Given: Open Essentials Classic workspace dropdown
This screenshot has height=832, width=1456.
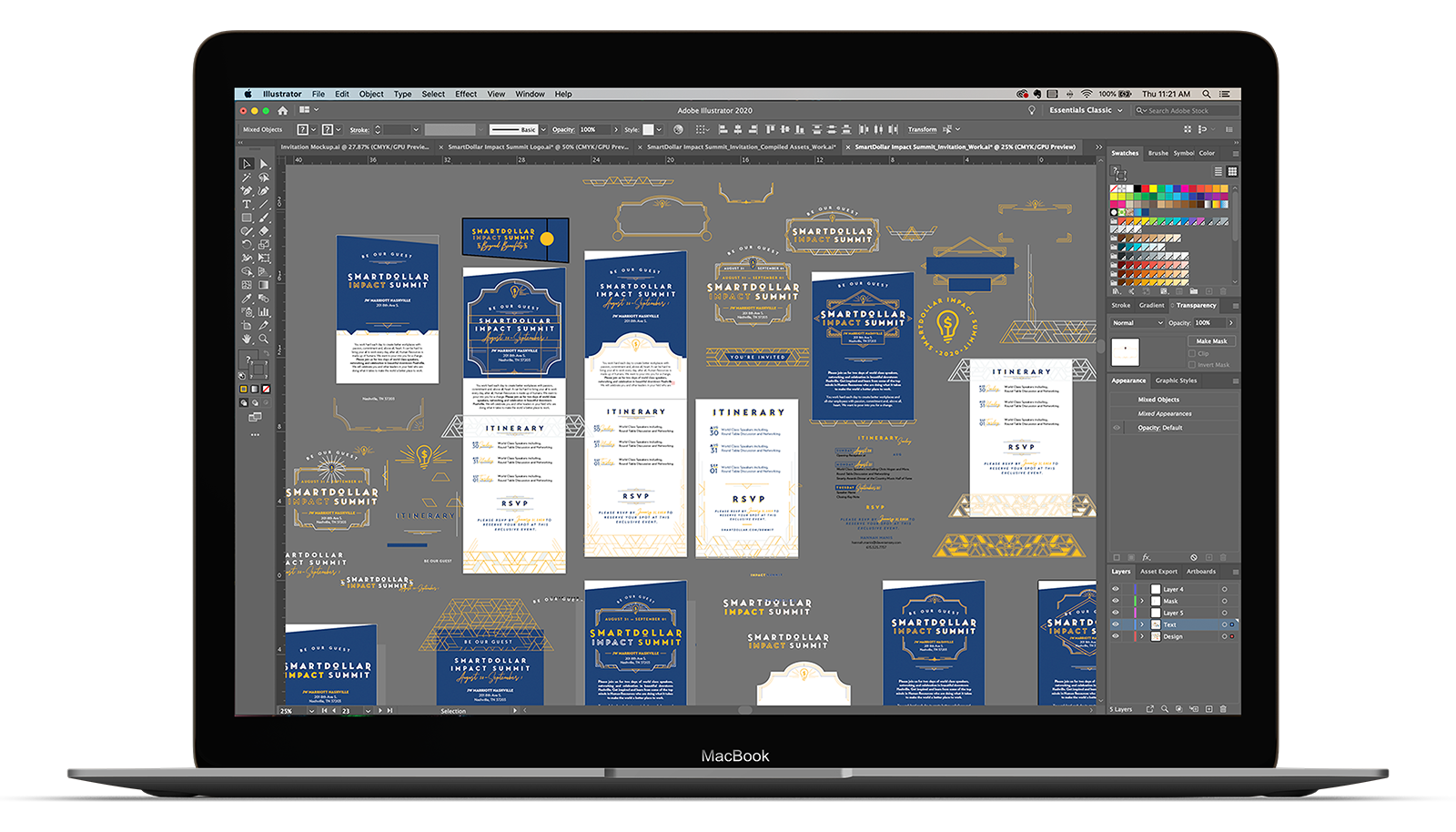Looking at the screenshot, I should (x=1086, y=110).
